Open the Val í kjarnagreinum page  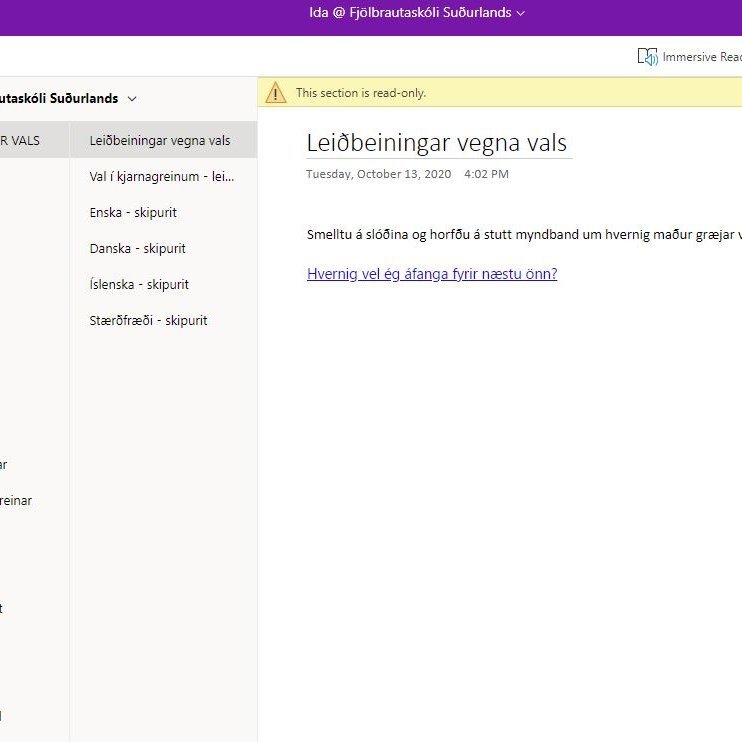coord(161,177)
